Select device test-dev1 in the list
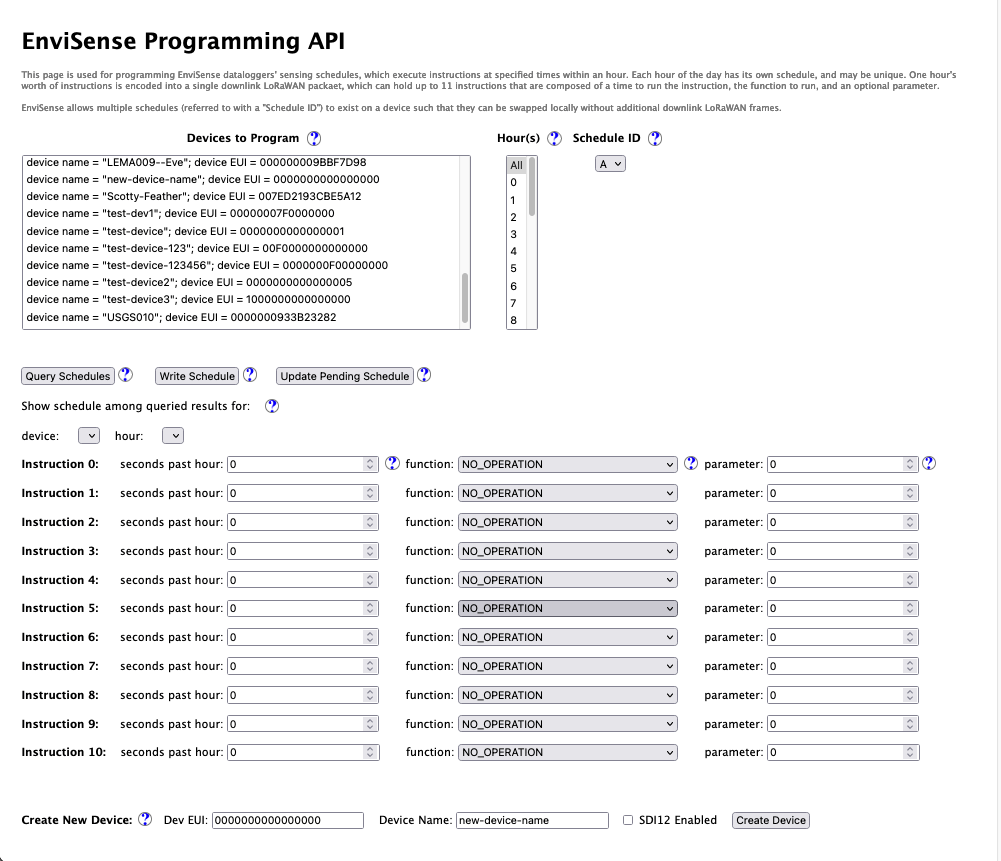1001x861 pixels. [x=241, y=214]
